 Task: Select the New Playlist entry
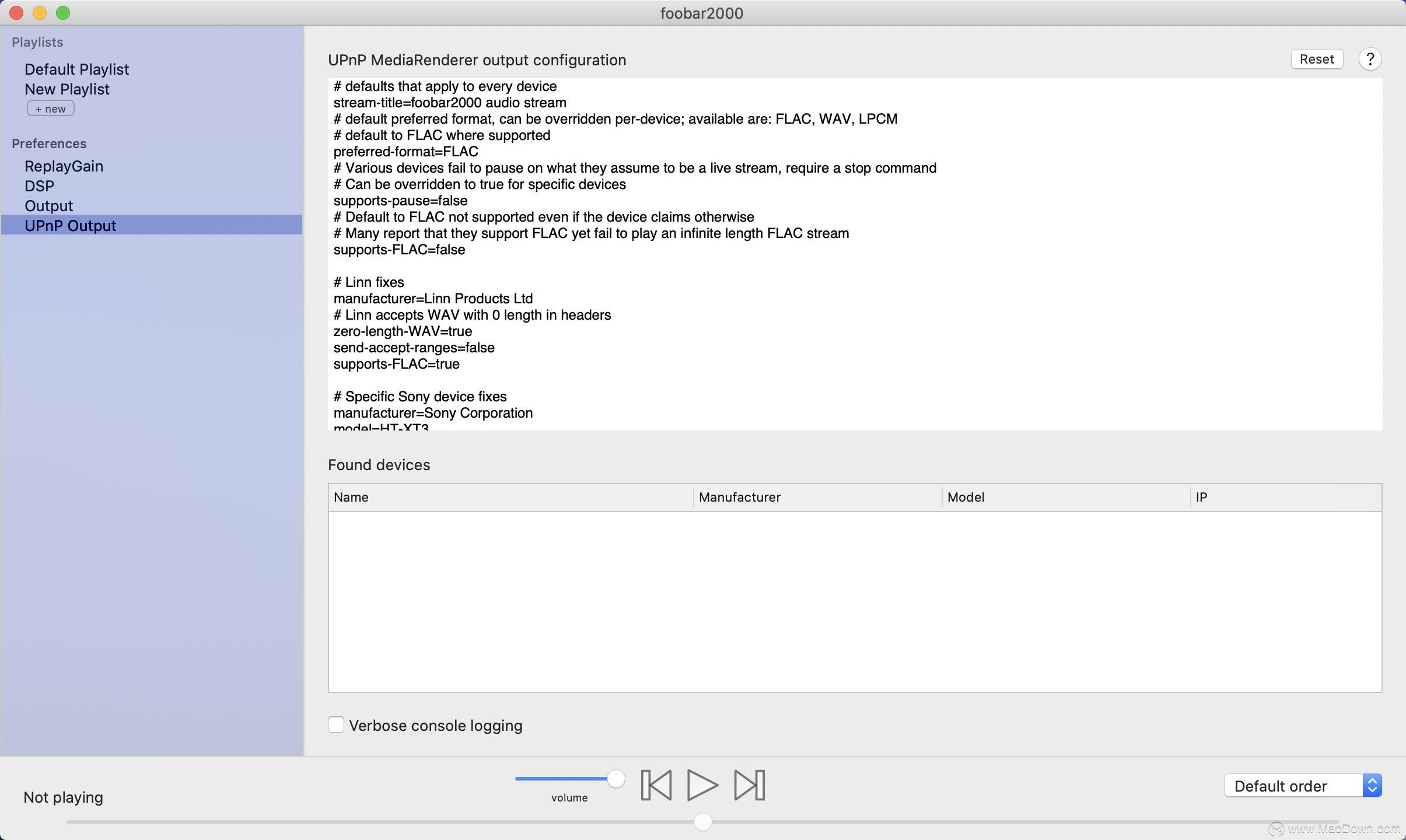67,89
